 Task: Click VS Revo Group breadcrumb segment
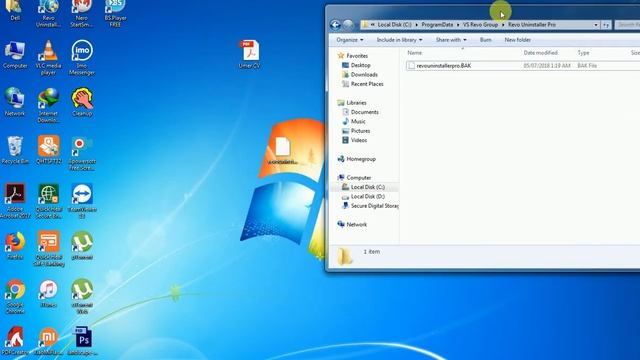pyautogui.click(x=480, y=25)
